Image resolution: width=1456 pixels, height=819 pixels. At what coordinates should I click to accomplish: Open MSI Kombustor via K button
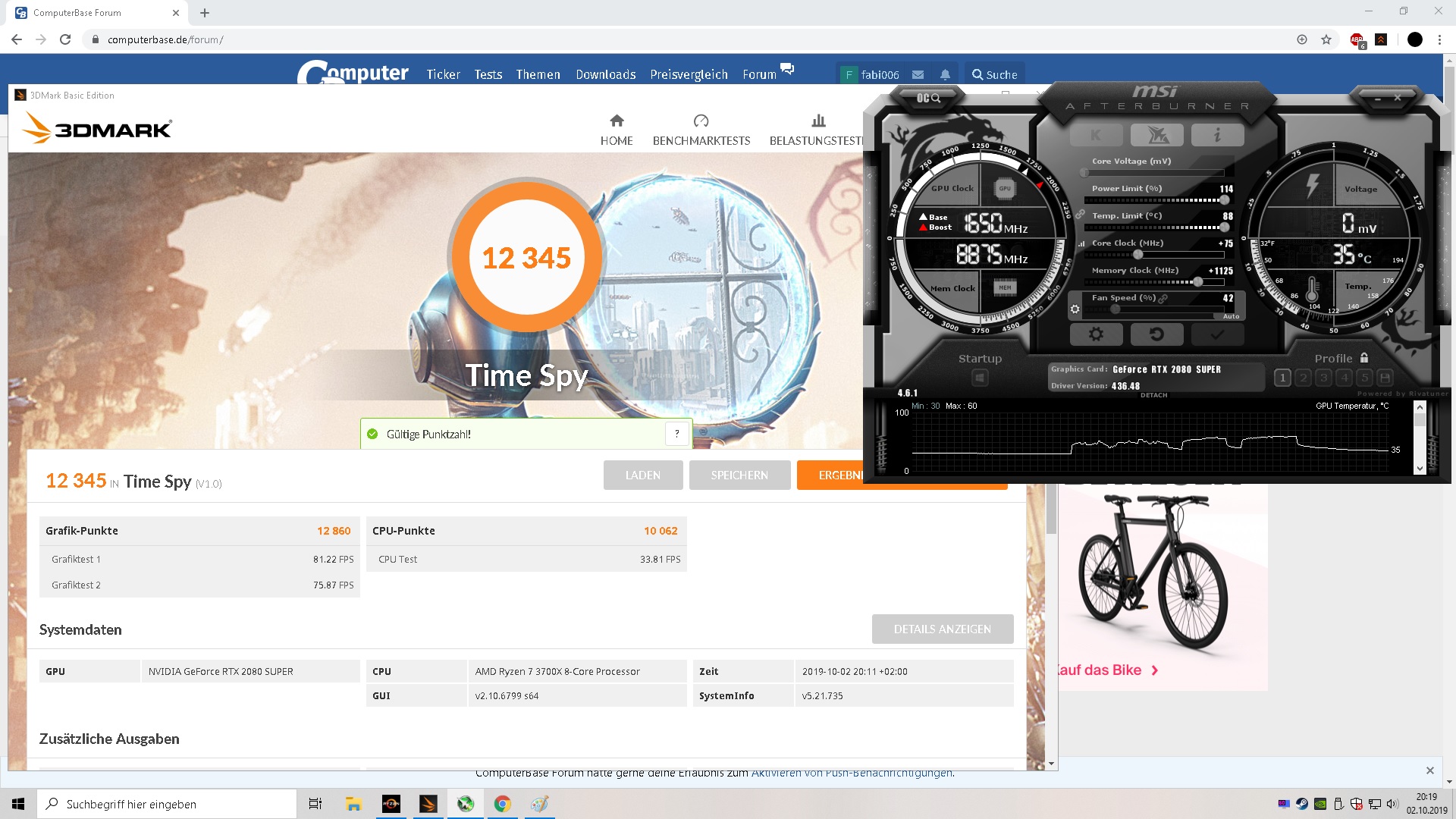(1096, 135)
